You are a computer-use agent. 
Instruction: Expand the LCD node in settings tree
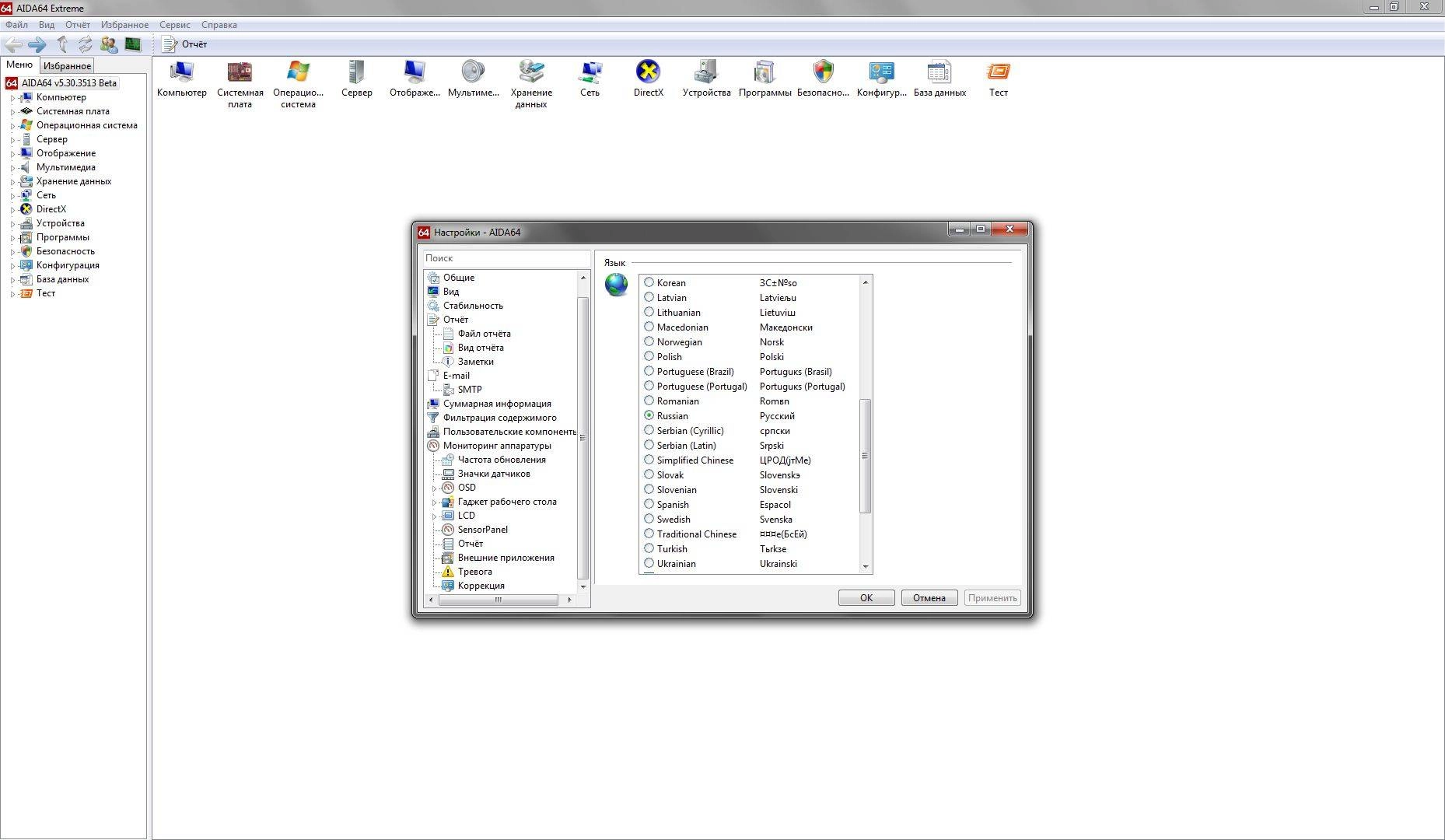[x=434, y=516]
